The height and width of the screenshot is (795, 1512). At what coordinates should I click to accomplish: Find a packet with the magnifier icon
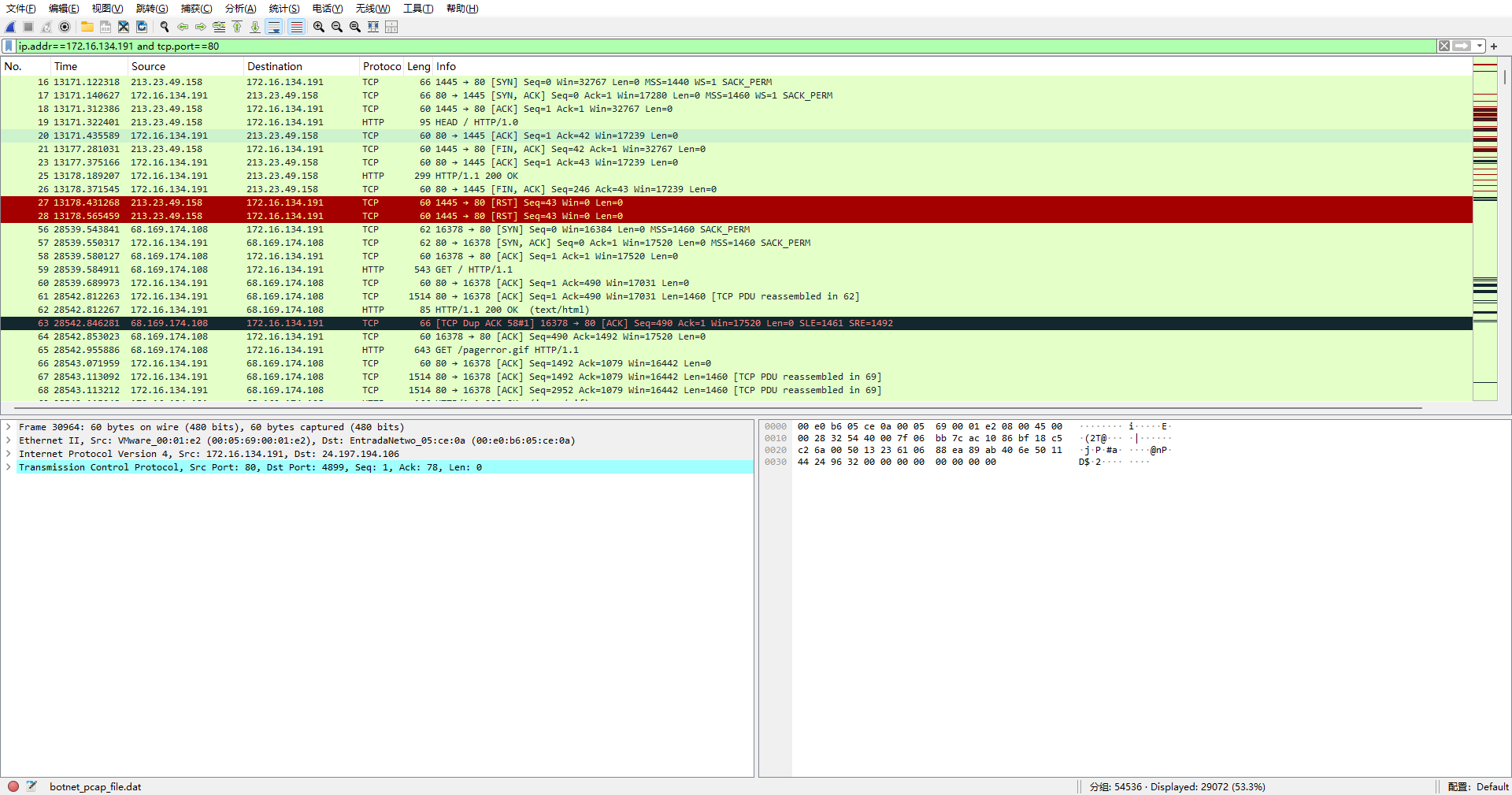point(165,27)
